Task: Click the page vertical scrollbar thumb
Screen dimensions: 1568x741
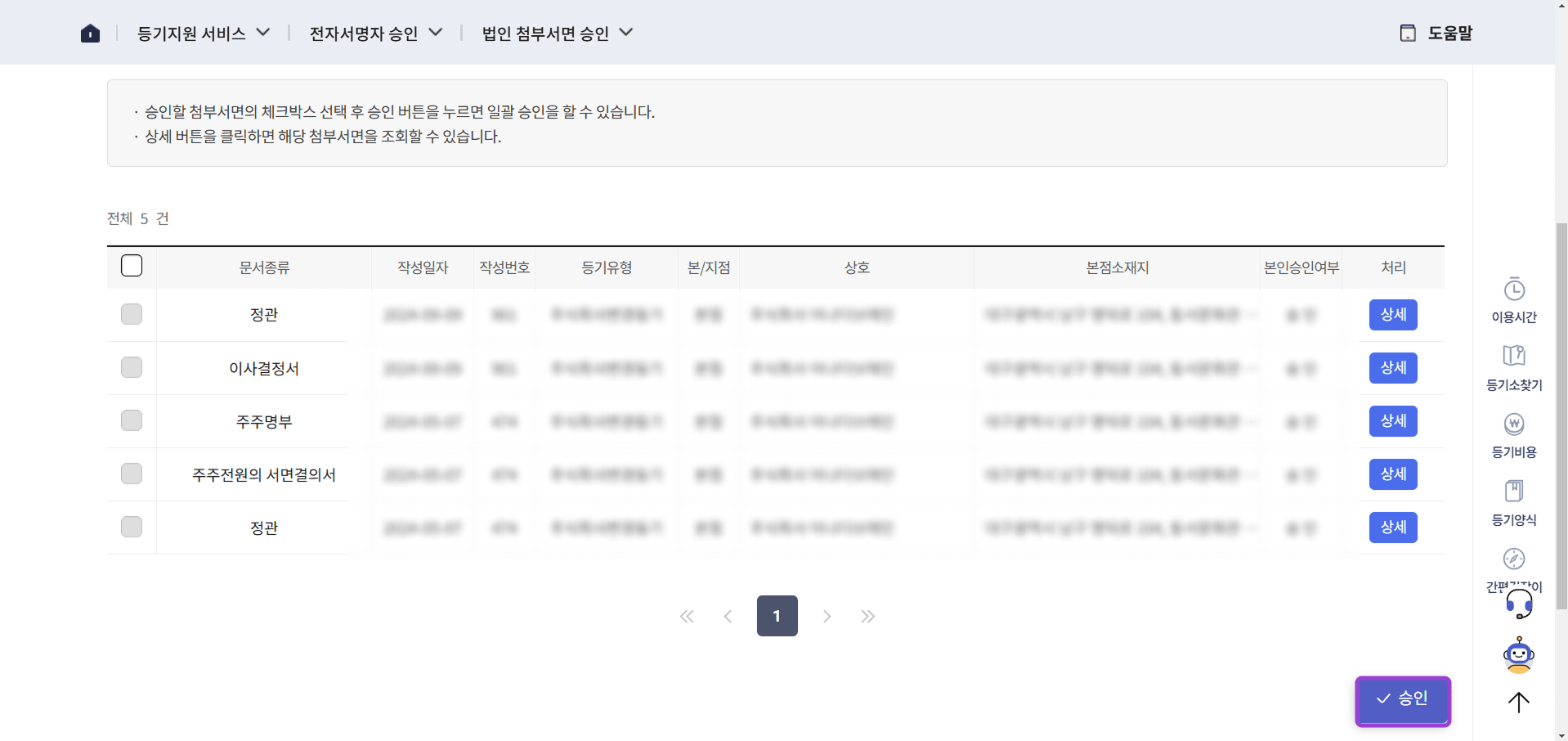Action: pos(1561,415)
